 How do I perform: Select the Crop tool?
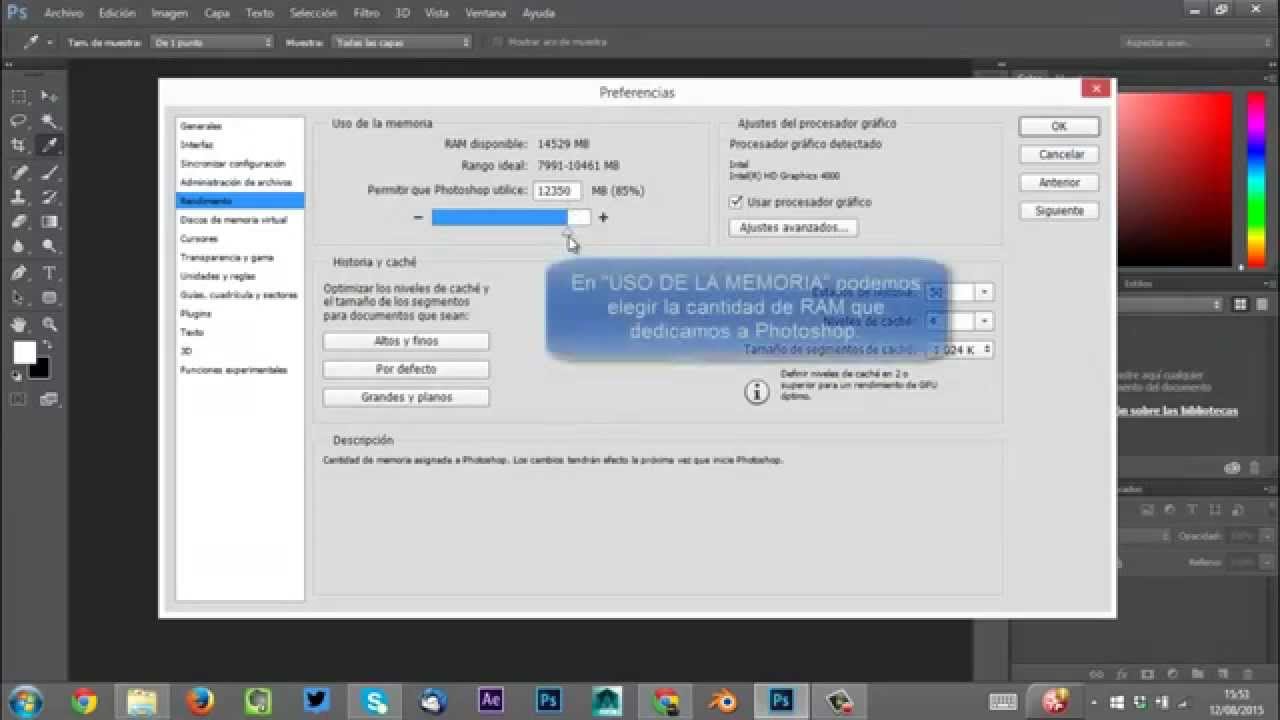[x=19, y=146]
